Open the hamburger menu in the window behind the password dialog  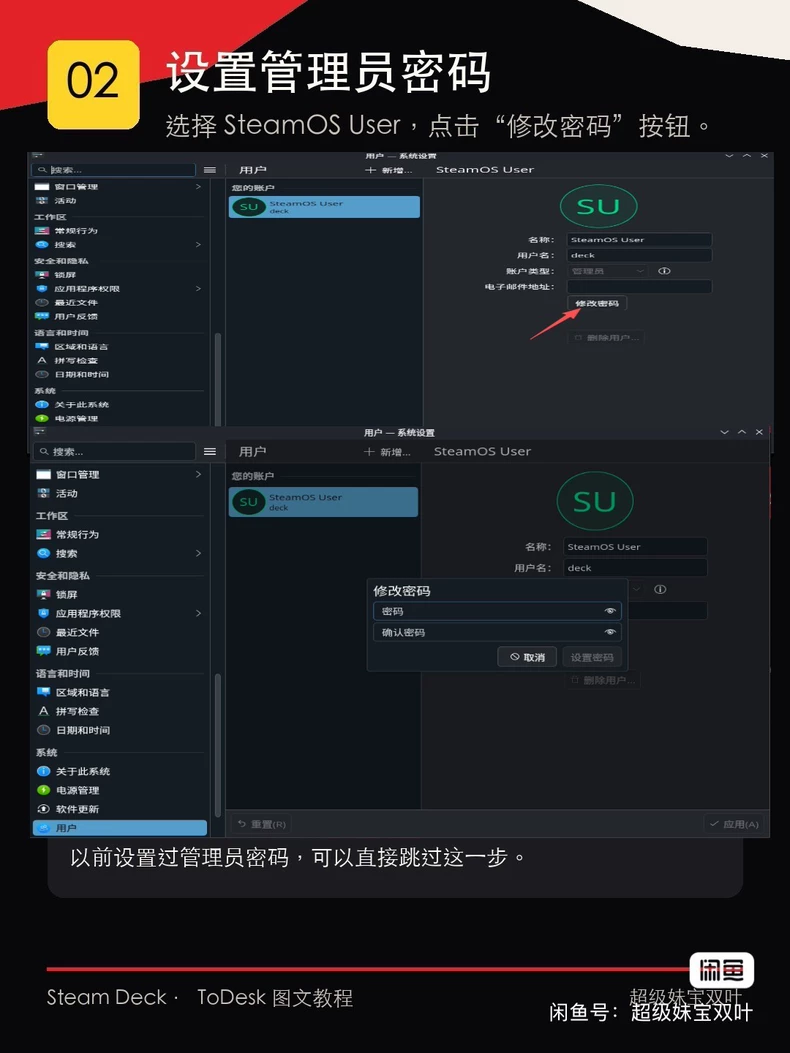[x=210, y=451]
